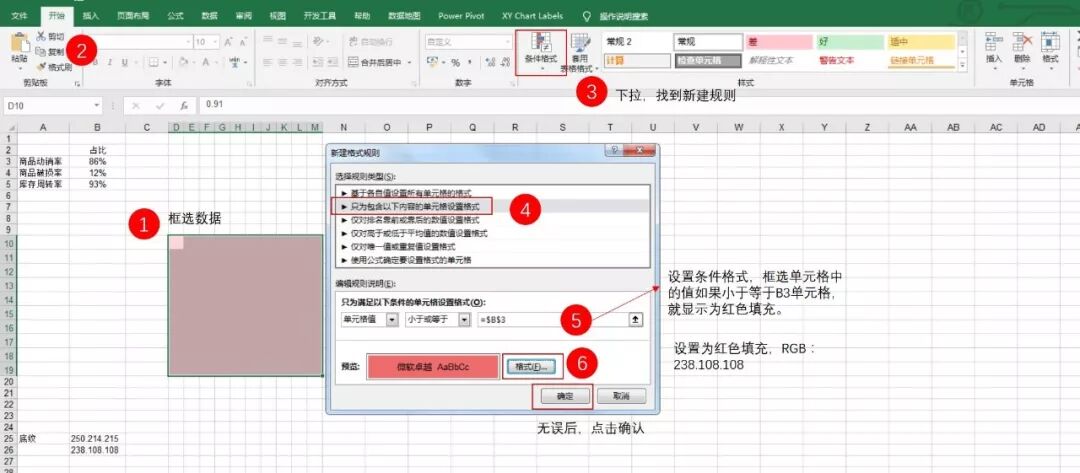Image resolution: width=1080 pixels, height=473 pixels.
Task: Increase font size with the large A
Action: [229, 42]
